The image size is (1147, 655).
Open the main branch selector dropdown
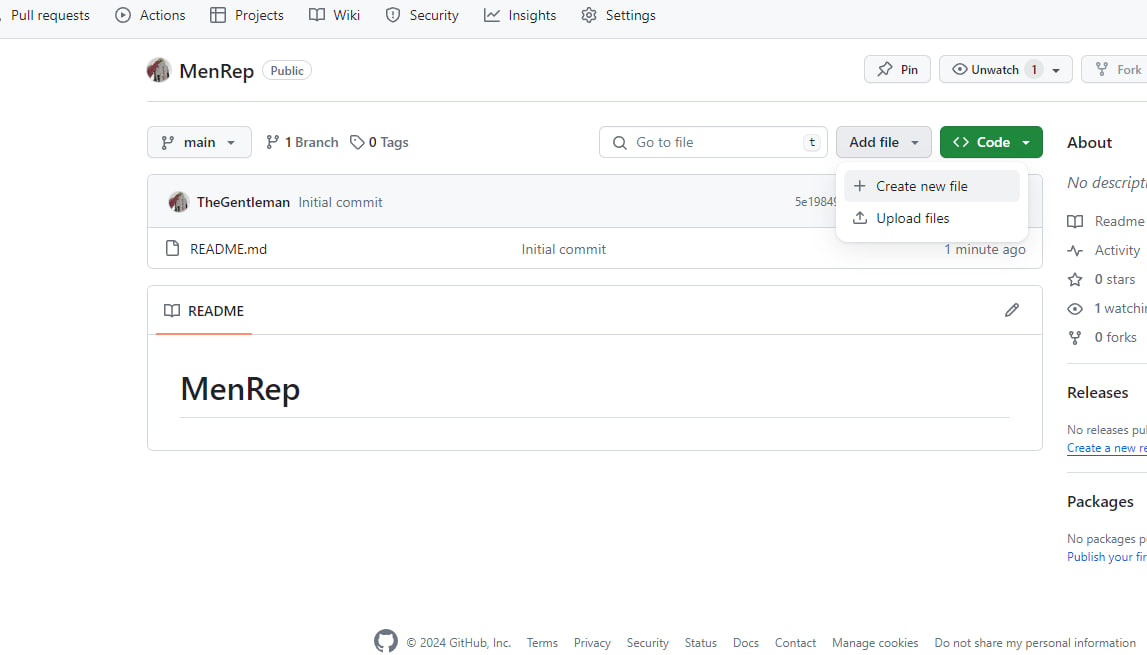pyautogui.click(x=199, y=142)
